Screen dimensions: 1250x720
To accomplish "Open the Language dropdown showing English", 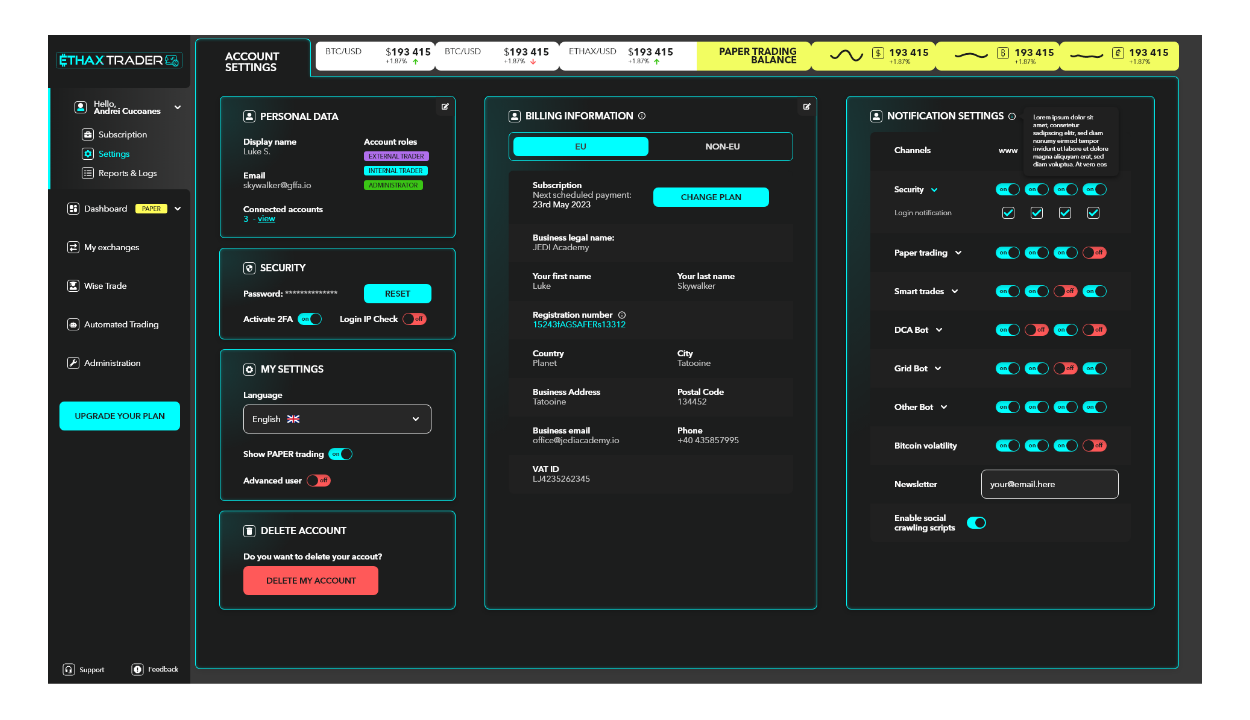I will click(x=337, y=418).
